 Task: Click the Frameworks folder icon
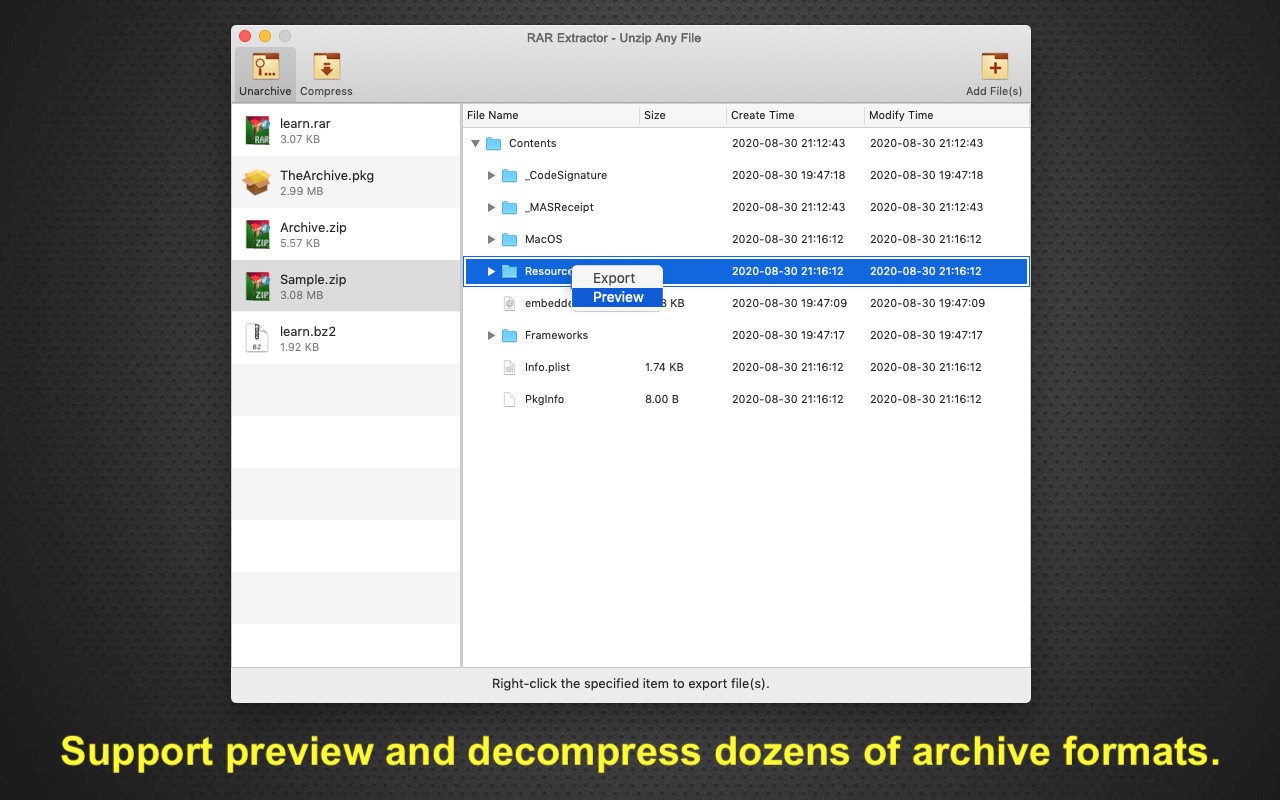[x=509, y=335]
